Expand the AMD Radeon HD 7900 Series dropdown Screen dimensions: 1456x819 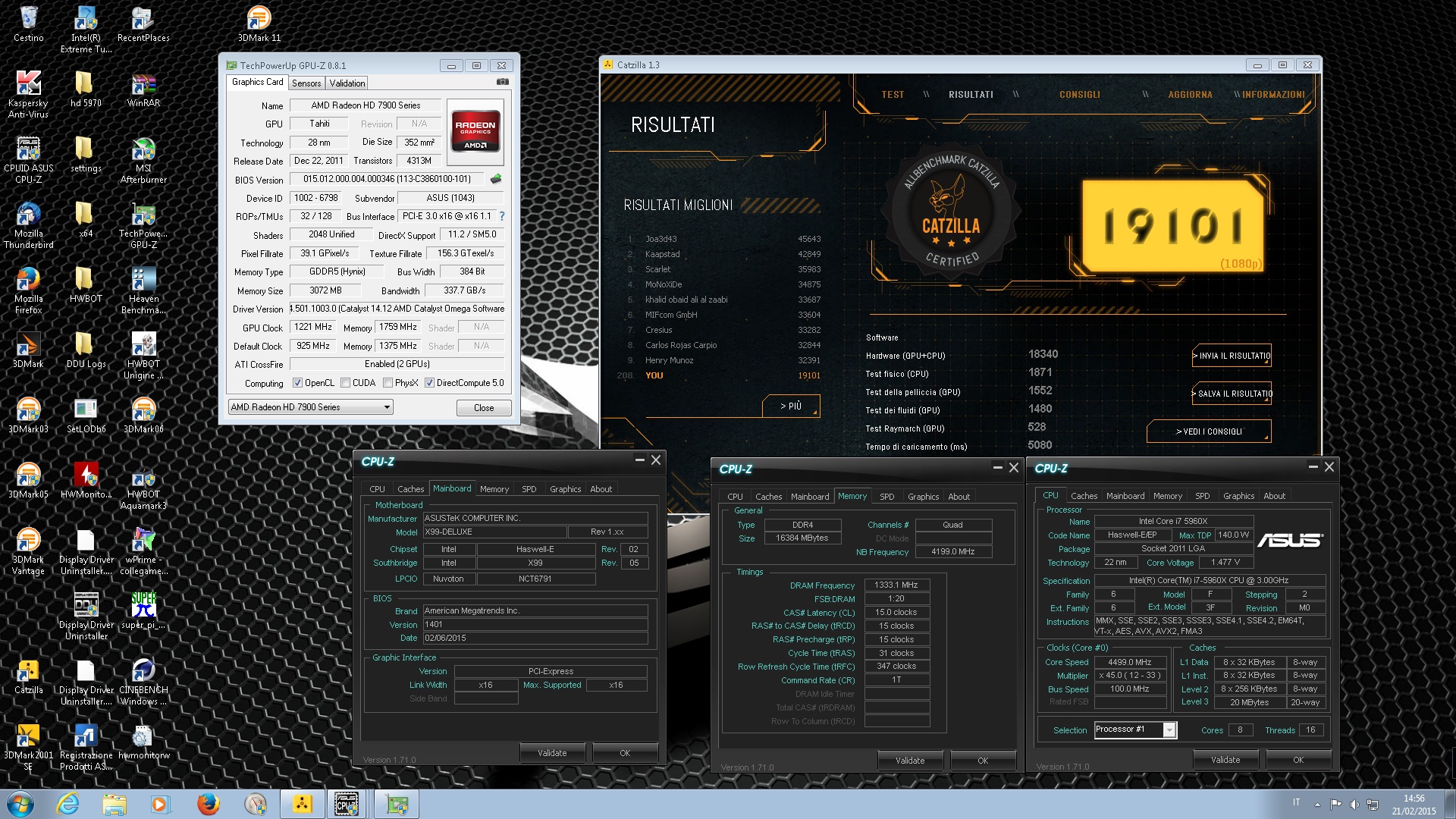(311, 407)
